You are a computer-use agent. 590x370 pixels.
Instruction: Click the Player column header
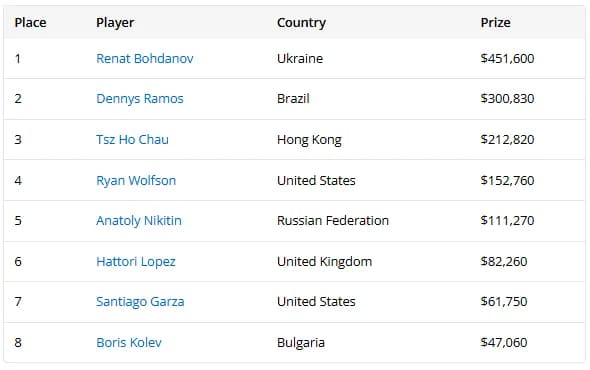coord(115,23)
